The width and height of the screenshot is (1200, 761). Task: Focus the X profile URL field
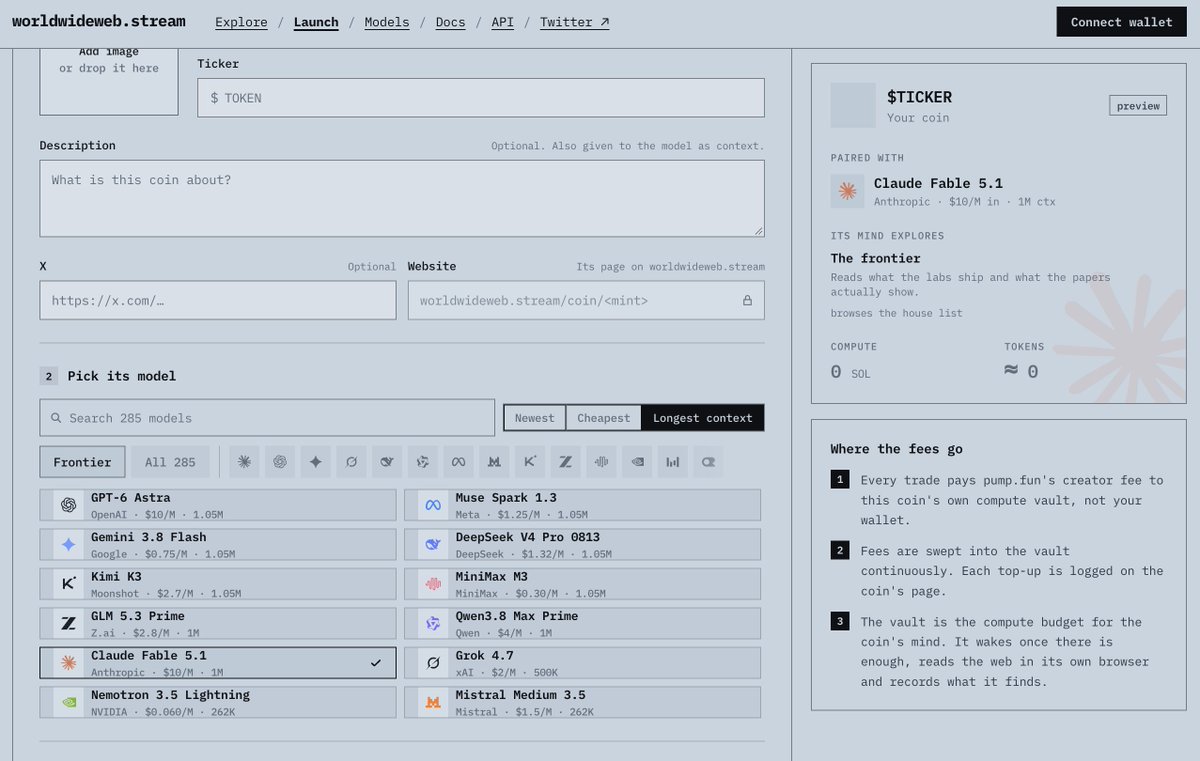click(x=218, y=300)
